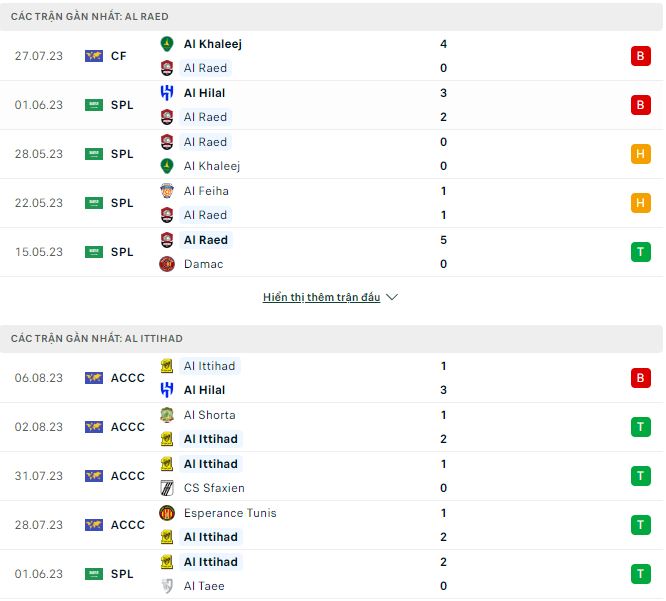Expand more matches with the chevron arrow
The width and height of the screenshot is (666, 601).
tap(392, 298)
